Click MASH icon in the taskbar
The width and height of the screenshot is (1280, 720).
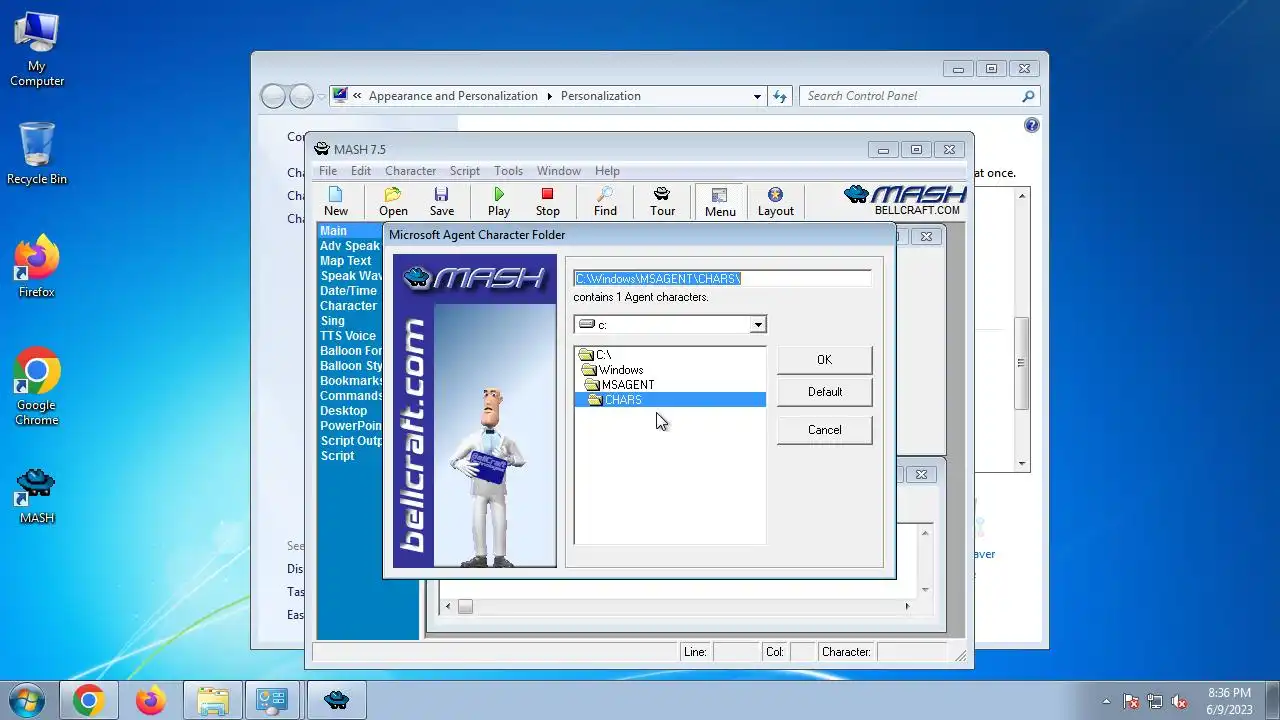[337, 700]
